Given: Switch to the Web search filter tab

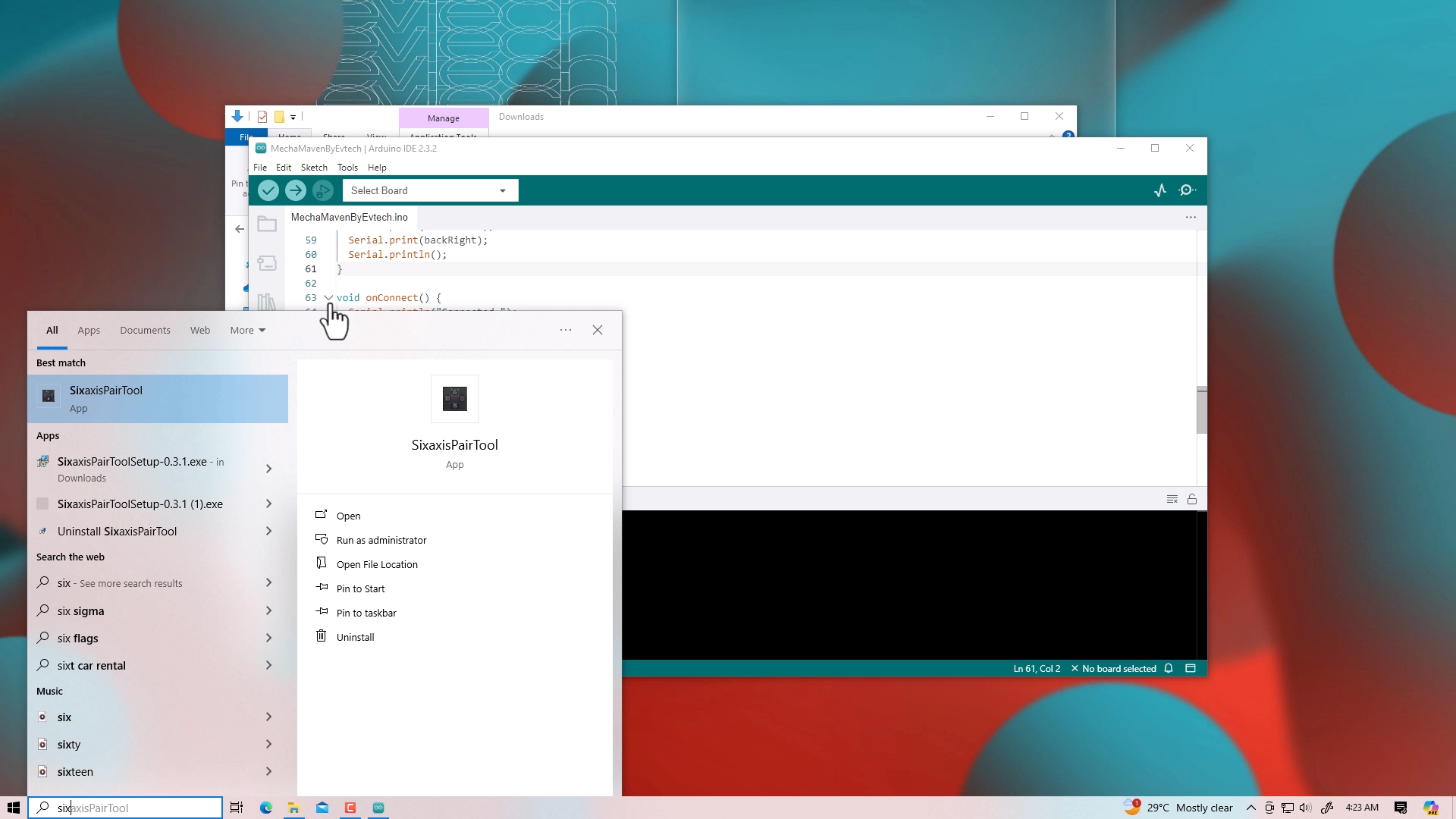Looking at the screenshot, I should tap(200, 330).
